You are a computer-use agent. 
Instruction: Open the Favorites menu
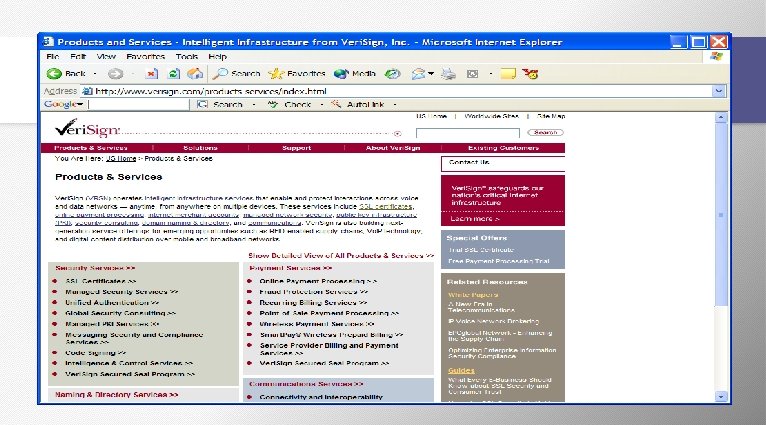coord(146,57)
